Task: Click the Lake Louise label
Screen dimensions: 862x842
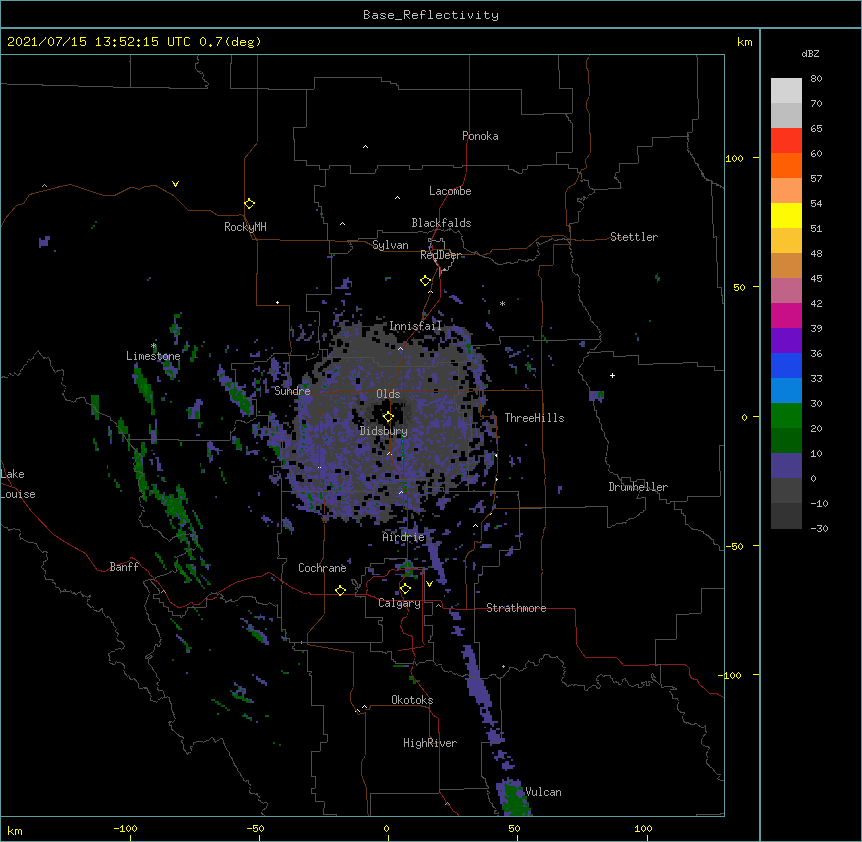Action: pos(18,484)
